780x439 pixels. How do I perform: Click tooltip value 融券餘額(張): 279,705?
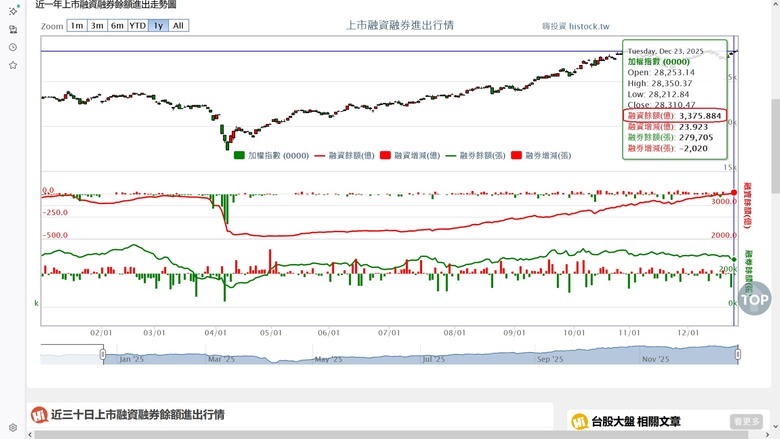(x=670, y=137)
